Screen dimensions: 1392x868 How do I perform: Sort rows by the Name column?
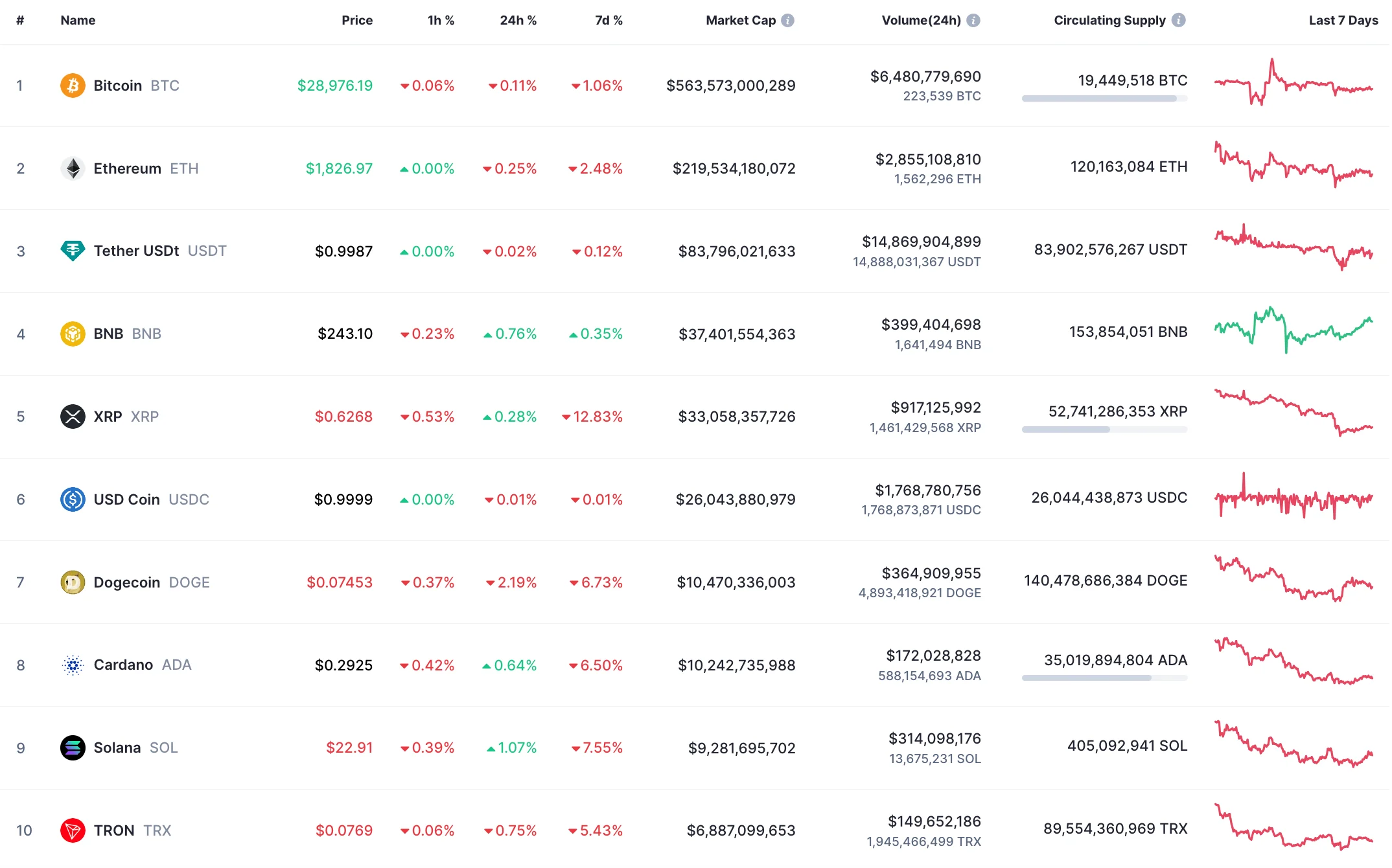77,20
